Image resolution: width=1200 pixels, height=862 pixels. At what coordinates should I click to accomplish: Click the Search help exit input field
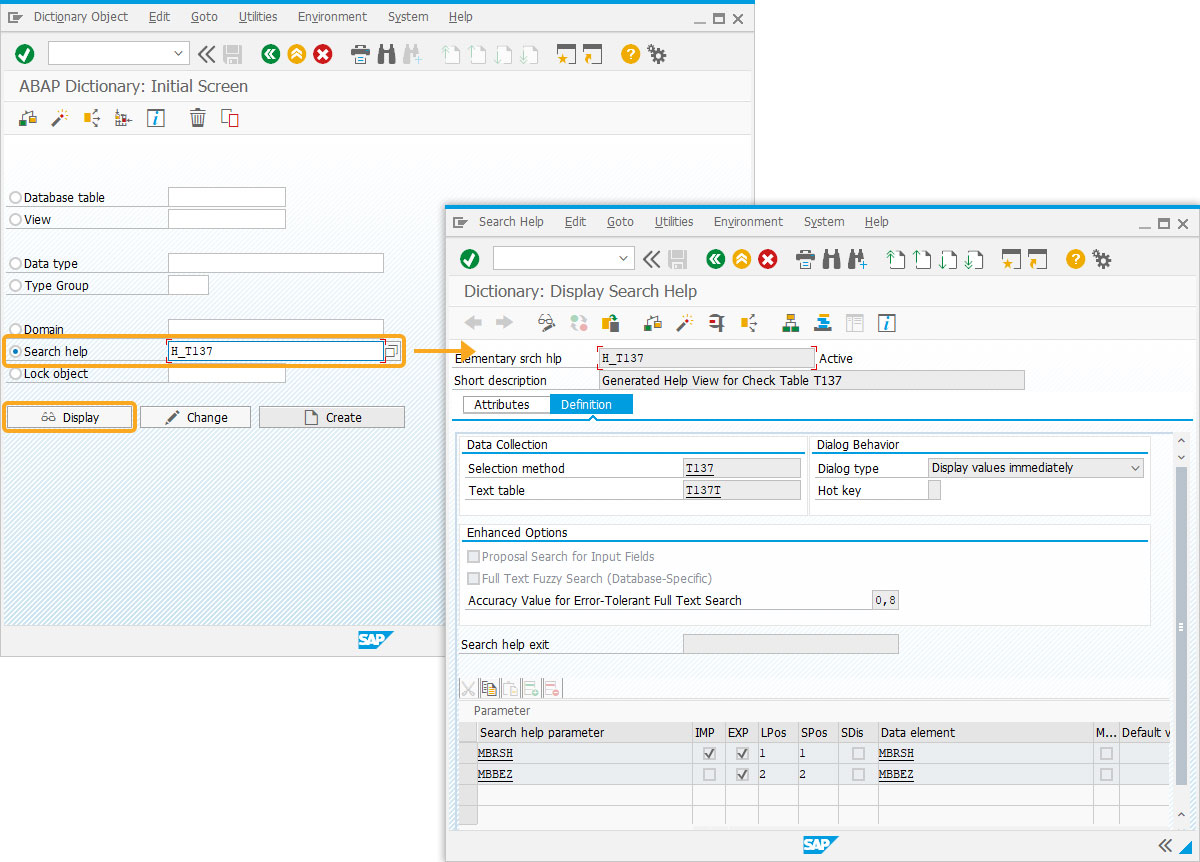(790, 644)
